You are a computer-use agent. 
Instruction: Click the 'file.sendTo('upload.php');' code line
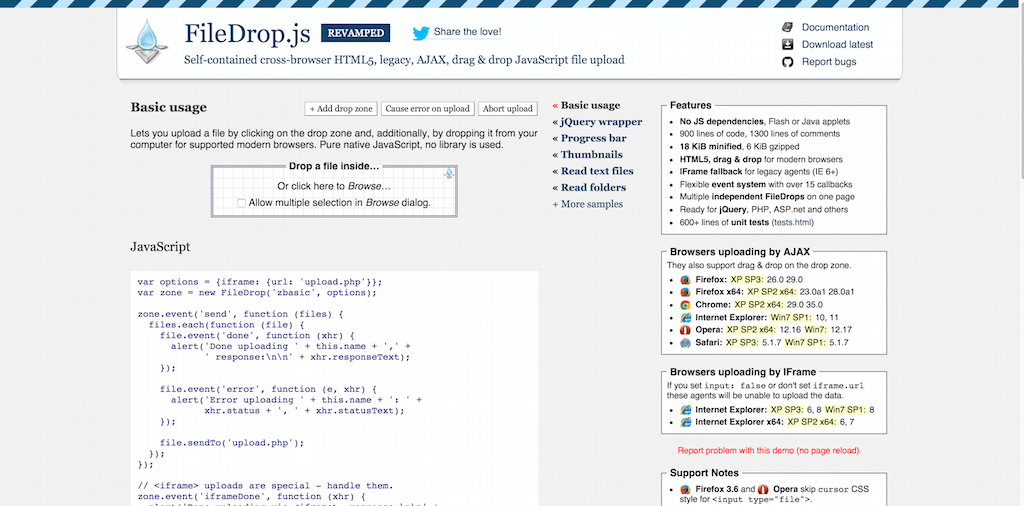click(x=232, y=443)
